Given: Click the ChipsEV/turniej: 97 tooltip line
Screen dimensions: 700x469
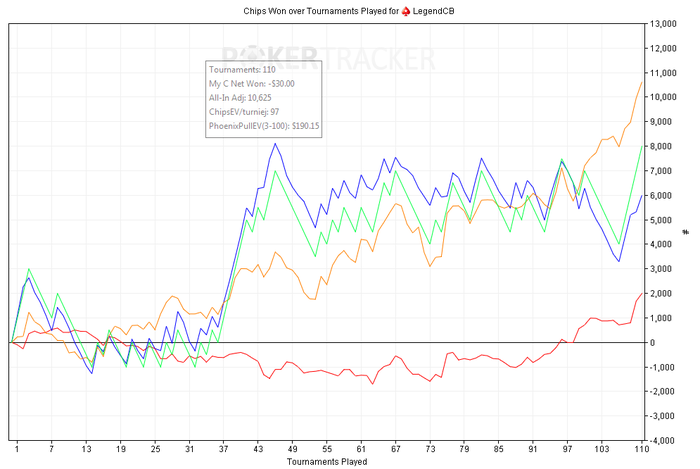Looking at the screenshot, I should pos(244,112).
